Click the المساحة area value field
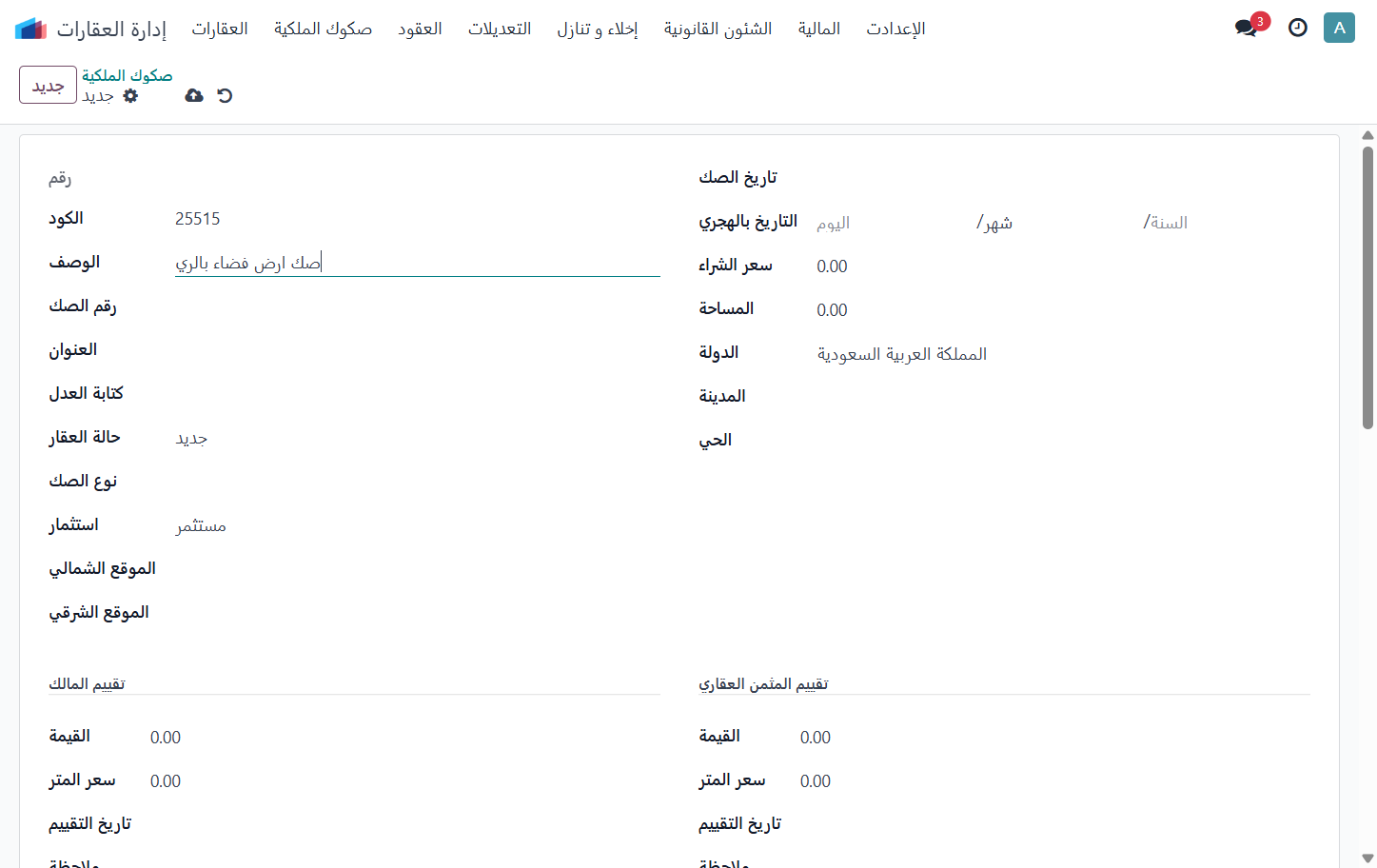 [x=1063, y=310]
